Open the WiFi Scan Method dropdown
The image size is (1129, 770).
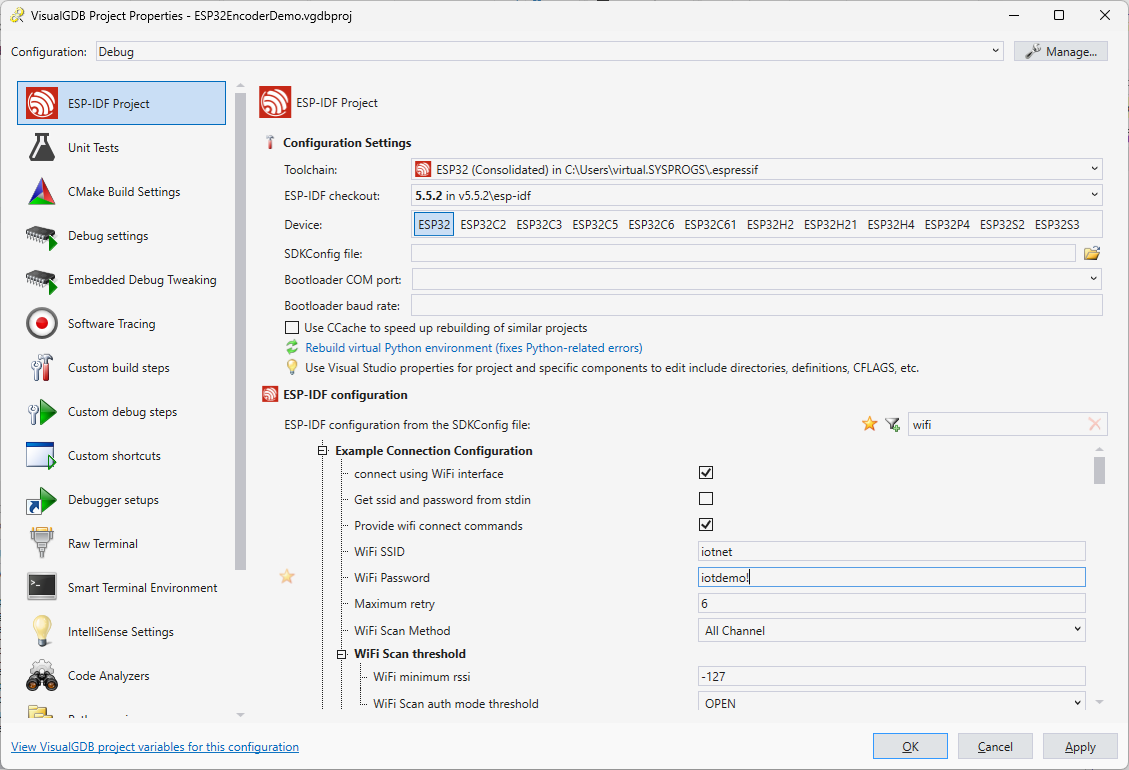[x=890, y=630]
